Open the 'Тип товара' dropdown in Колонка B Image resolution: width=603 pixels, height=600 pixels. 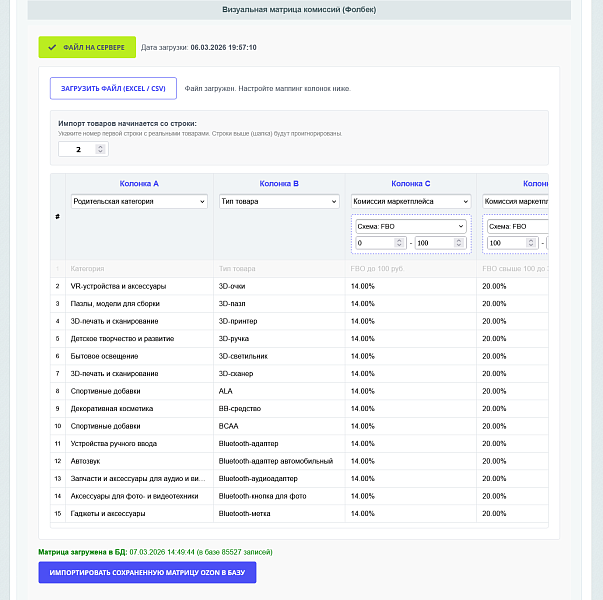(279, 202)
